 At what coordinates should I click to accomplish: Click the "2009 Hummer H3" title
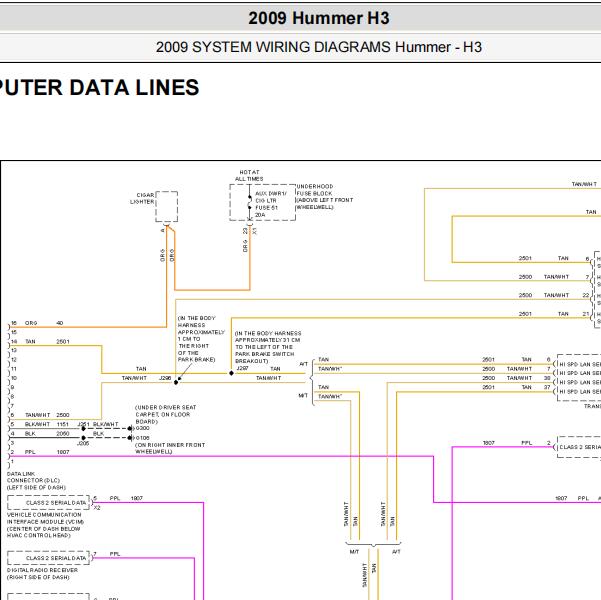(319, 18)
